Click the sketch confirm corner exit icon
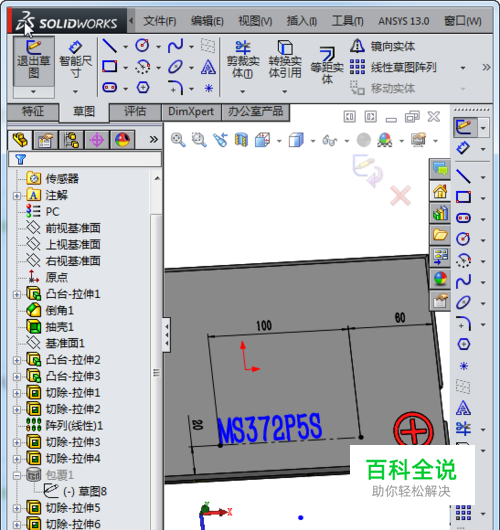Image resolution: width=500 pixels, height=530 pixels. coord(367,170)
